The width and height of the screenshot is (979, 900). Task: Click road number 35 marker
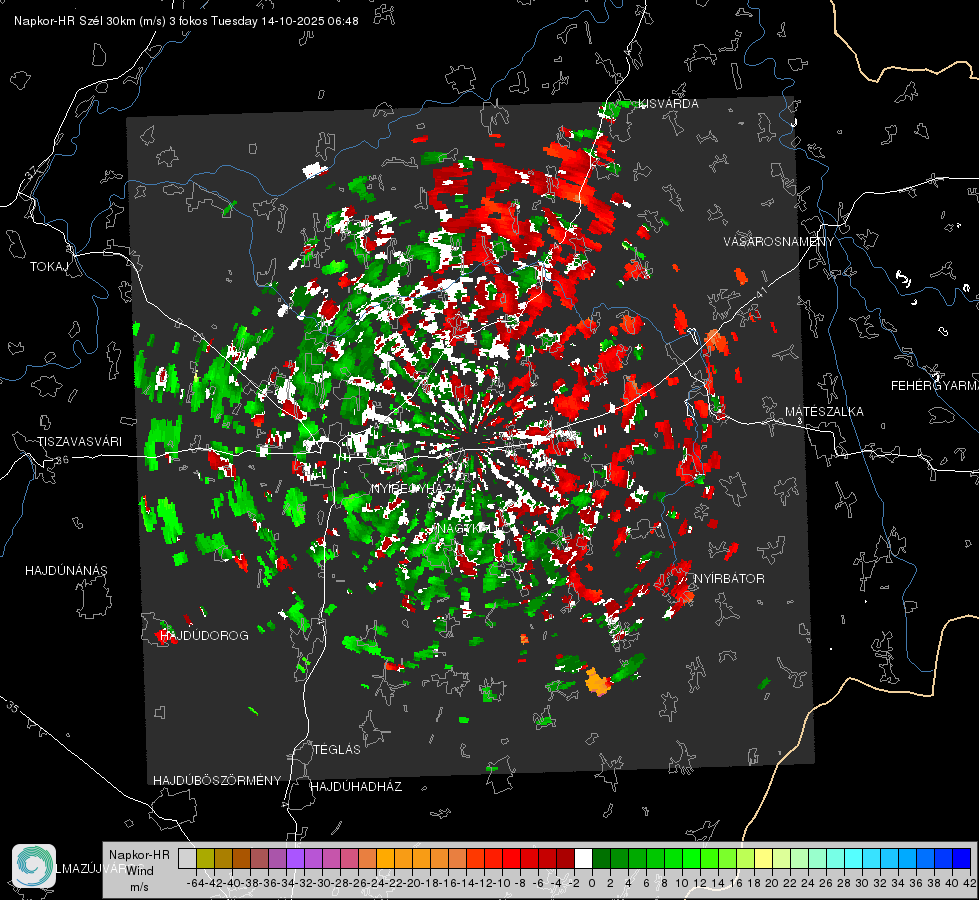point(12,707)
